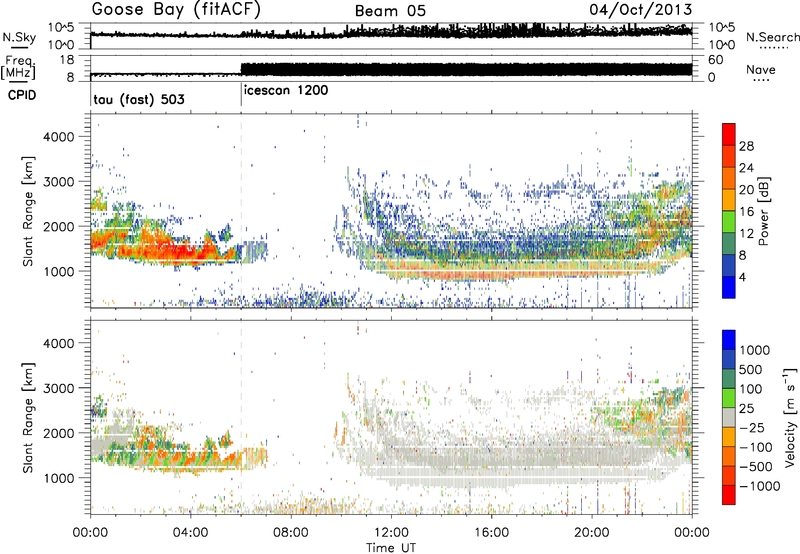Click the Velocity [m s-1] colorbar label
Viewport: 800px width, 554px height.
790,417
